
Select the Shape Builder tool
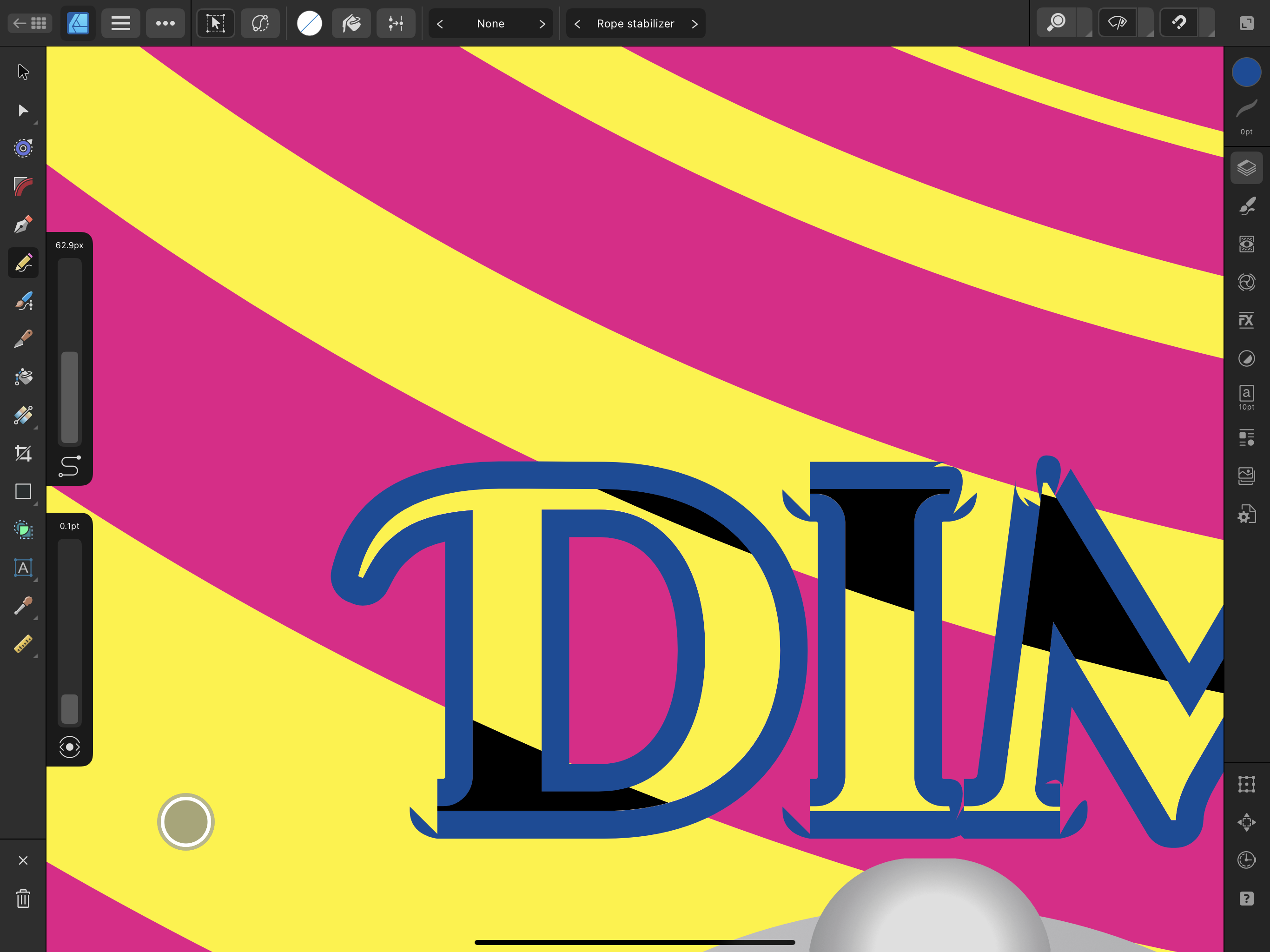(23, 529)
